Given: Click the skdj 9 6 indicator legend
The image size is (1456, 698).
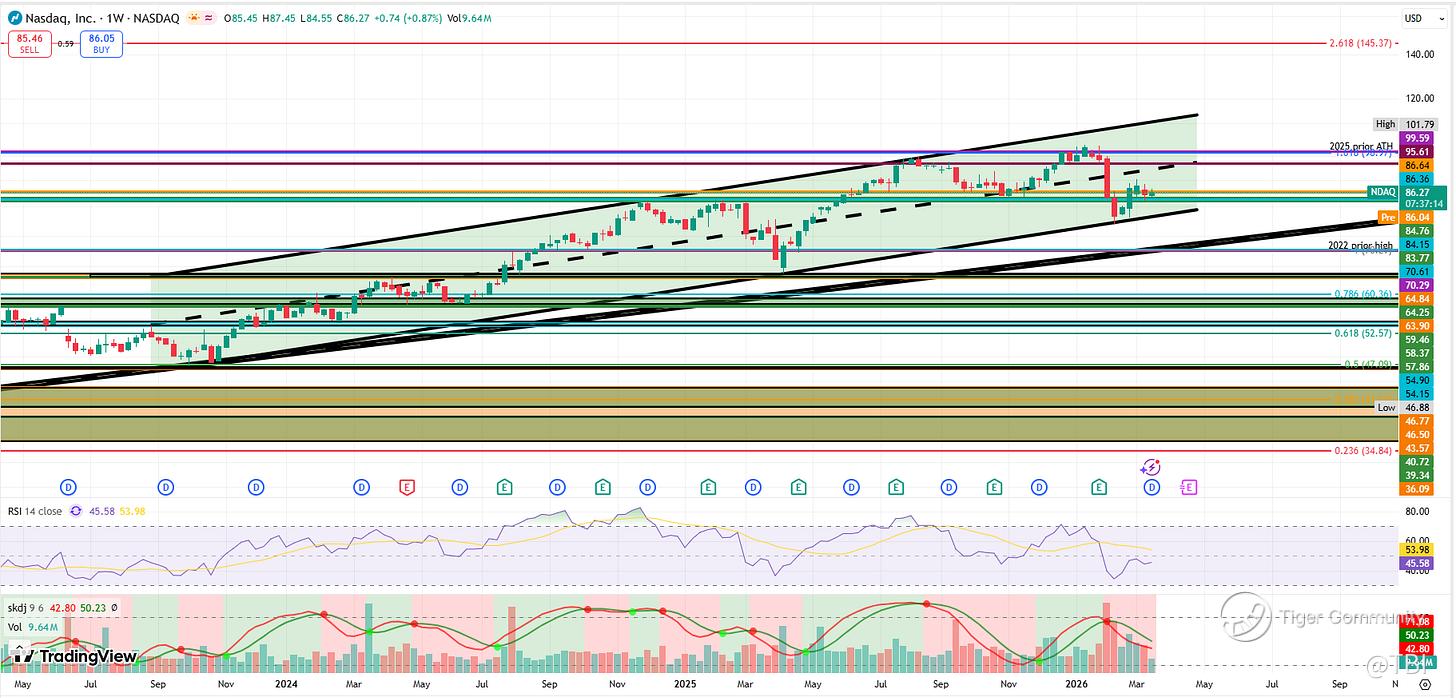Looking at the screenshot, I should point(25,607).
